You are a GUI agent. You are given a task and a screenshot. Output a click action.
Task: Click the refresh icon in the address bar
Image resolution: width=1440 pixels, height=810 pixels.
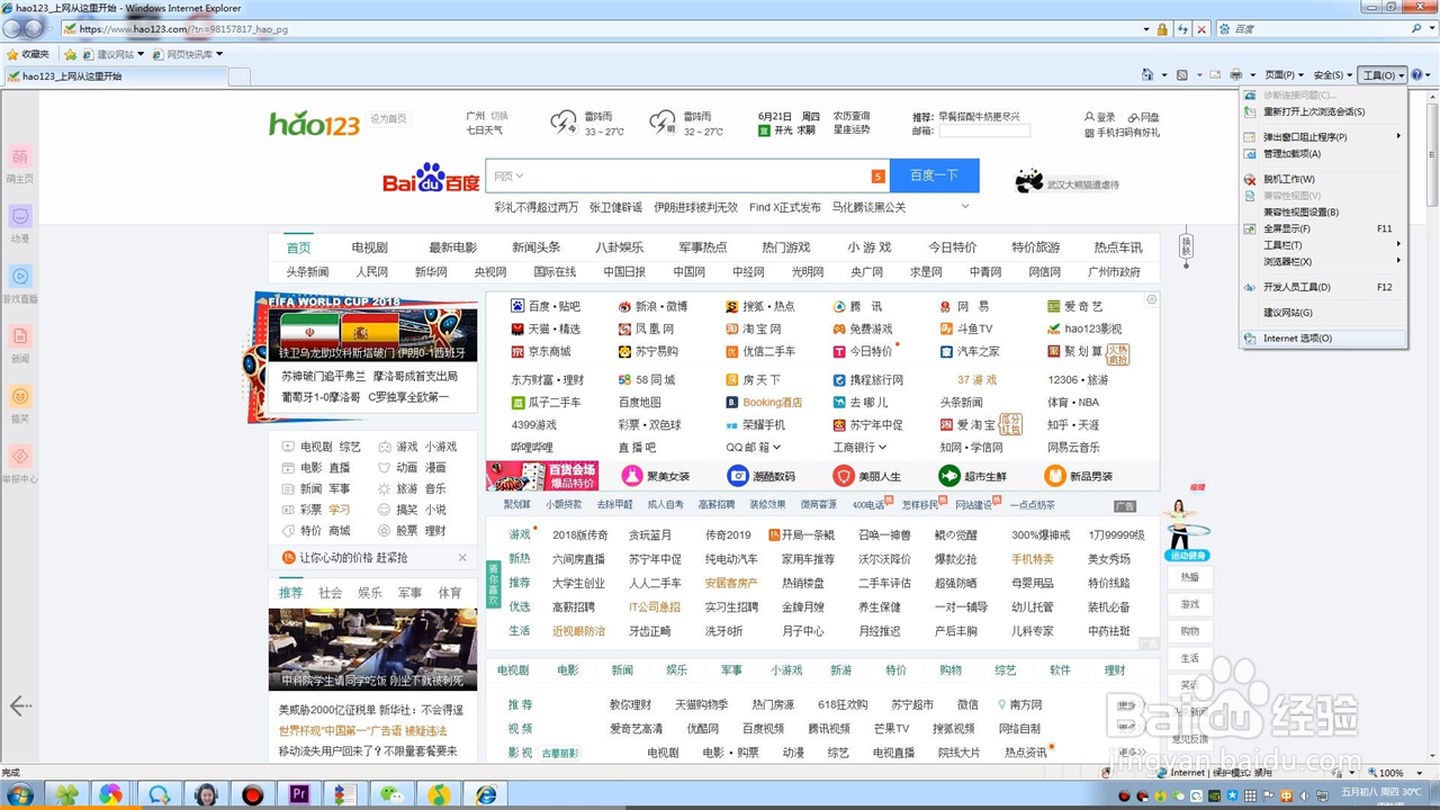tap(1184, 29)
